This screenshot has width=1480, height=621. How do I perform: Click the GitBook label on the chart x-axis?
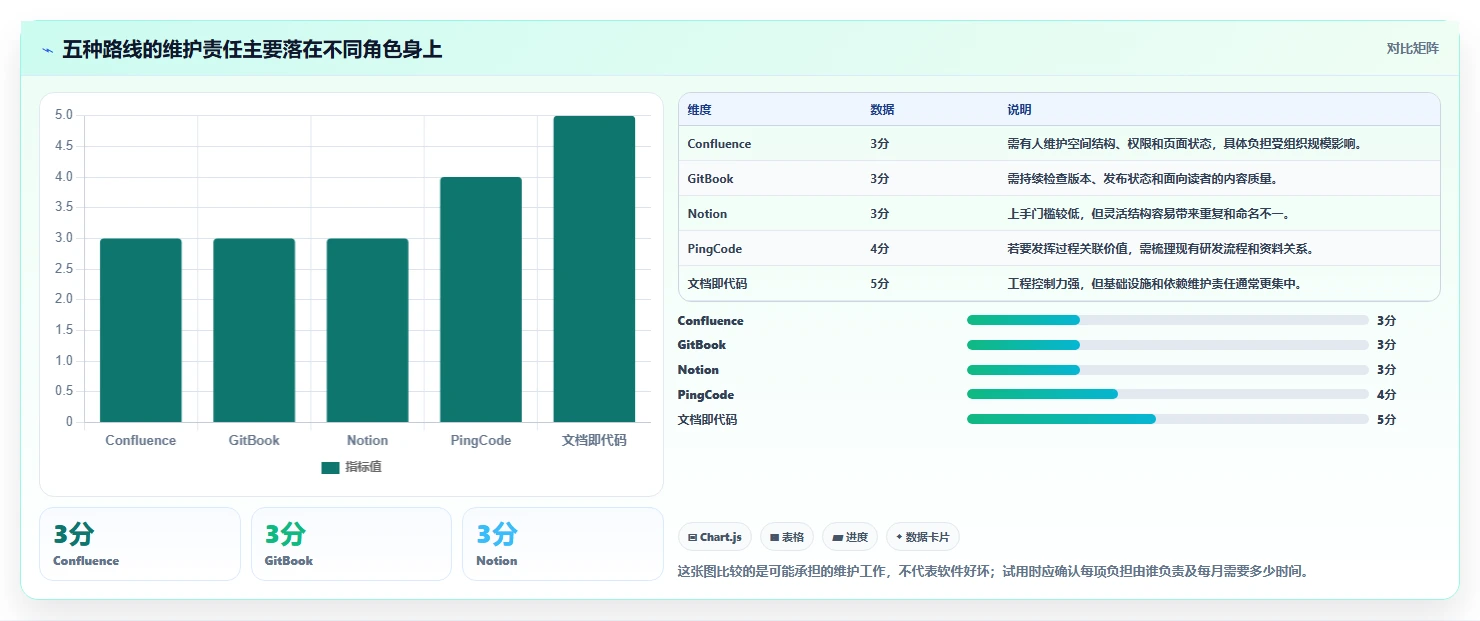(x=254, y=440)
